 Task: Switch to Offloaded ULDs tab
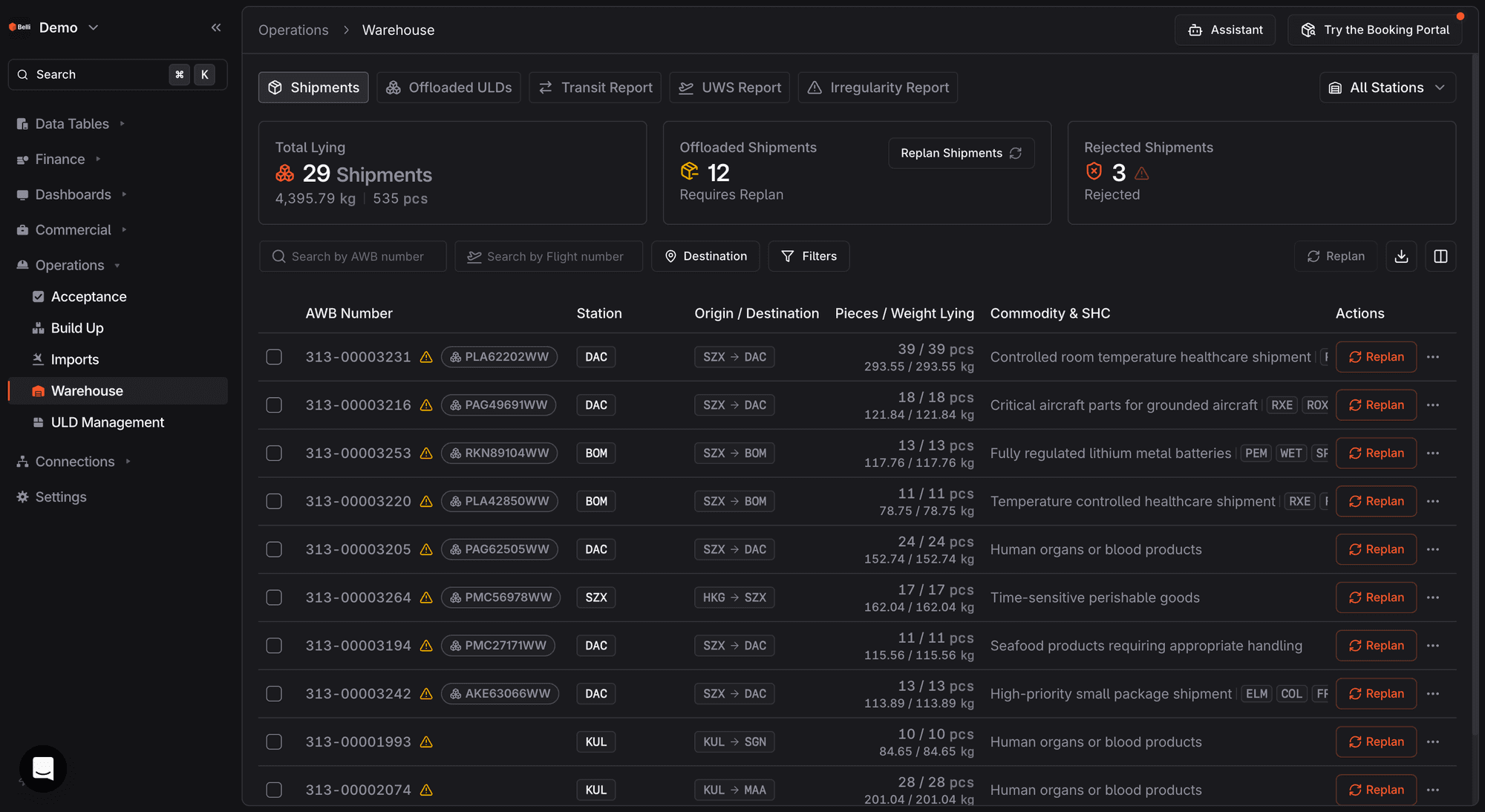(448, 88)
